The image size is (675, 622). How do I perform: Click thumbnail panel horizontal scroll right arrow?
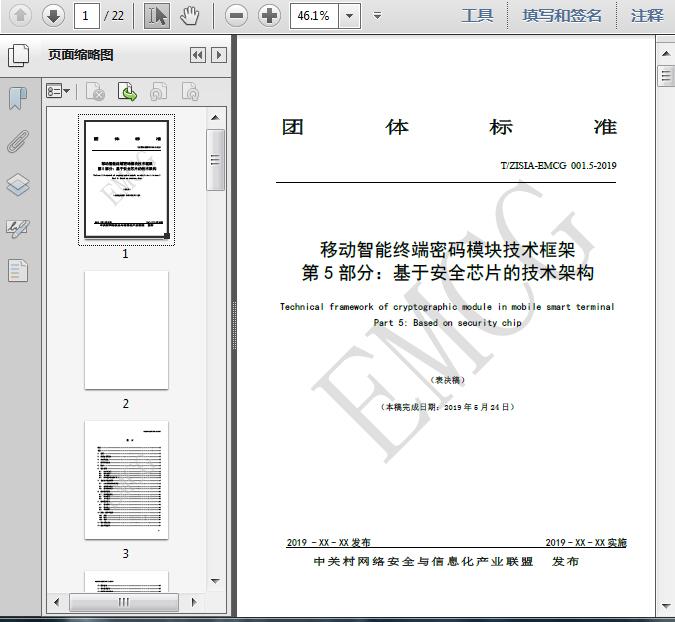point(194,602)
